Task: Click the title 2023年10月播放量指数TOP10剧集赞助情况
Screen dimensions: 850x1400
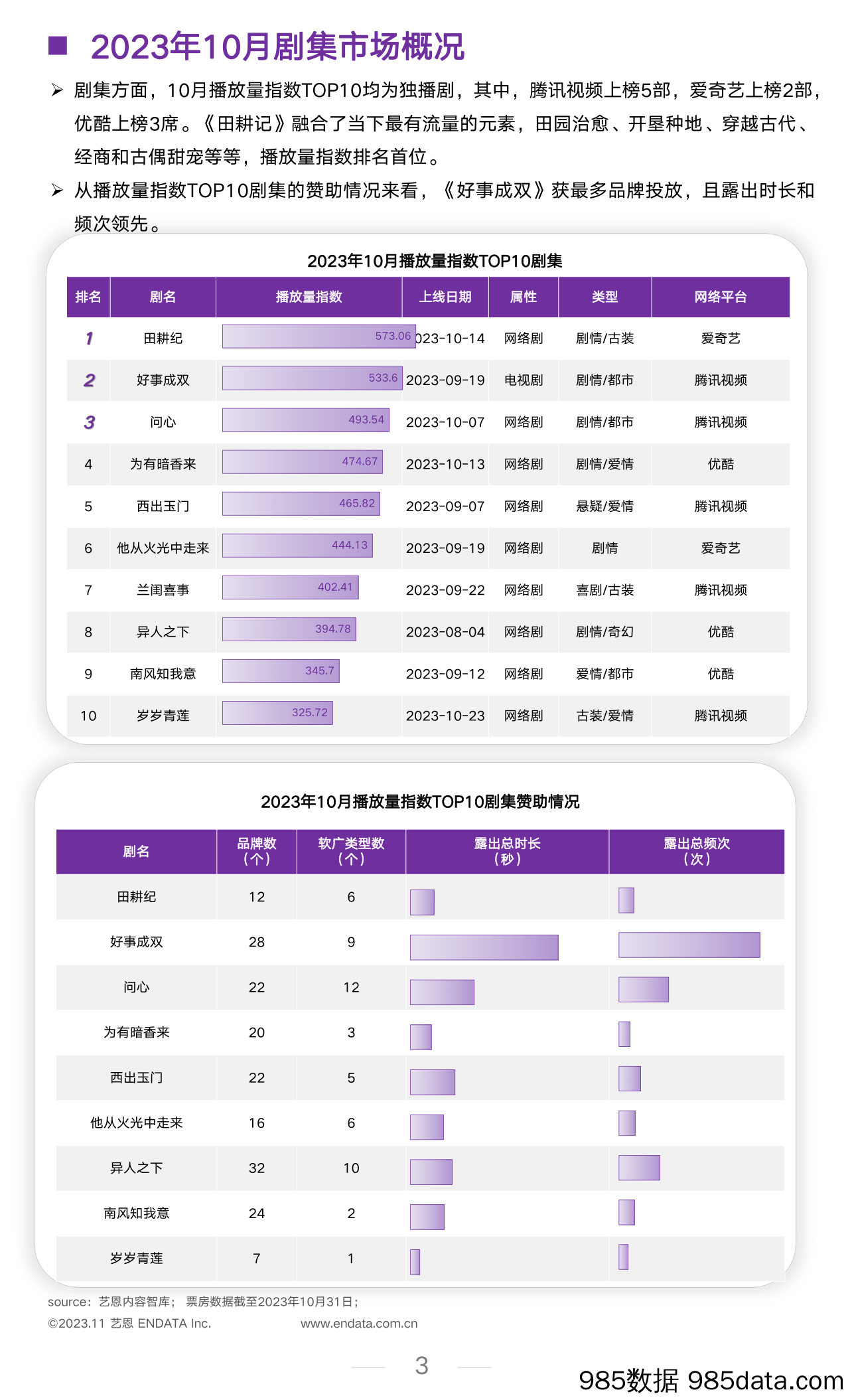Action: point(420,802)
